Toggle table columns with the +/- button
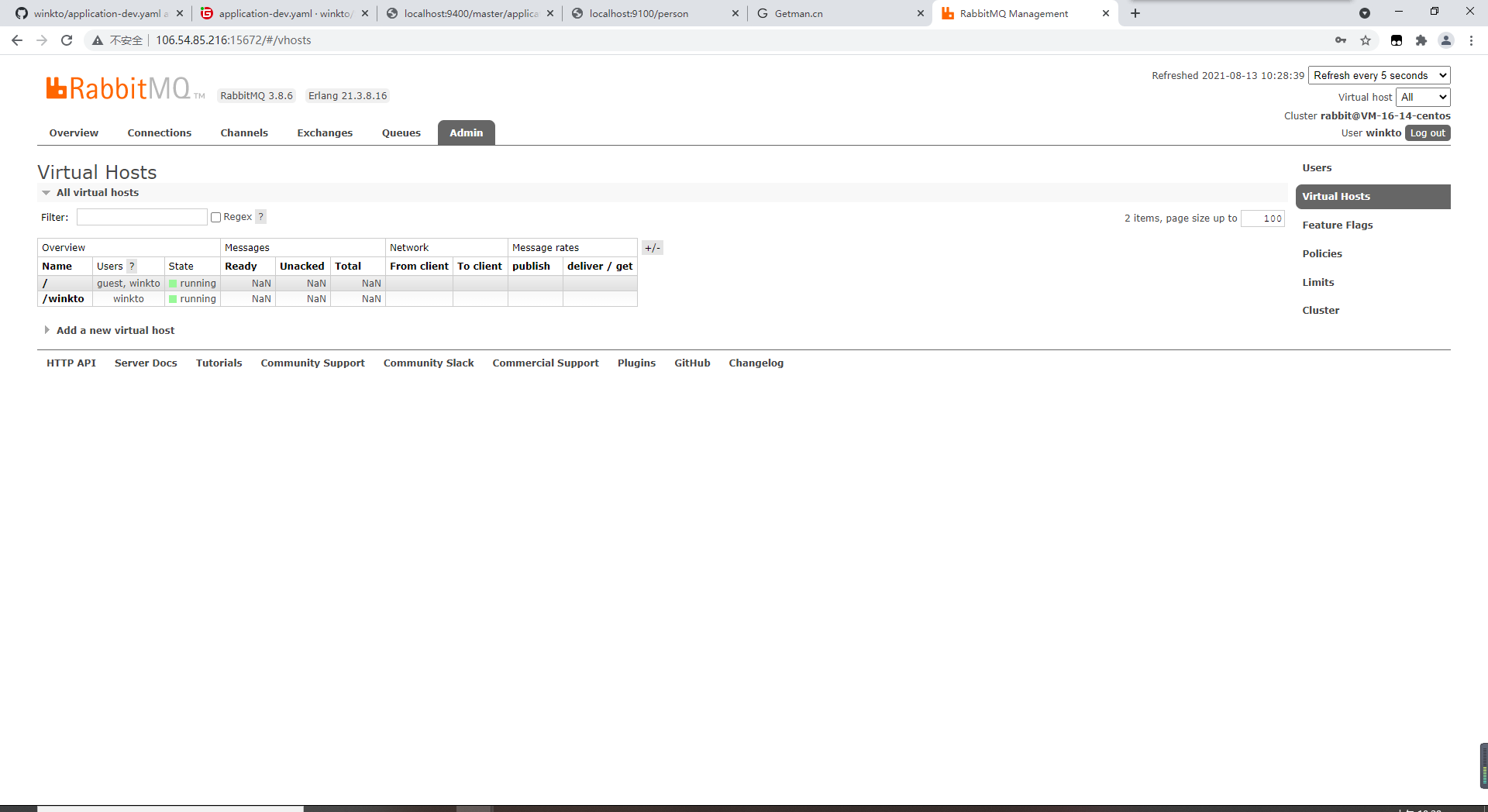The height and width of the screenshot is (812, 1488). click(x=653, y=248)
